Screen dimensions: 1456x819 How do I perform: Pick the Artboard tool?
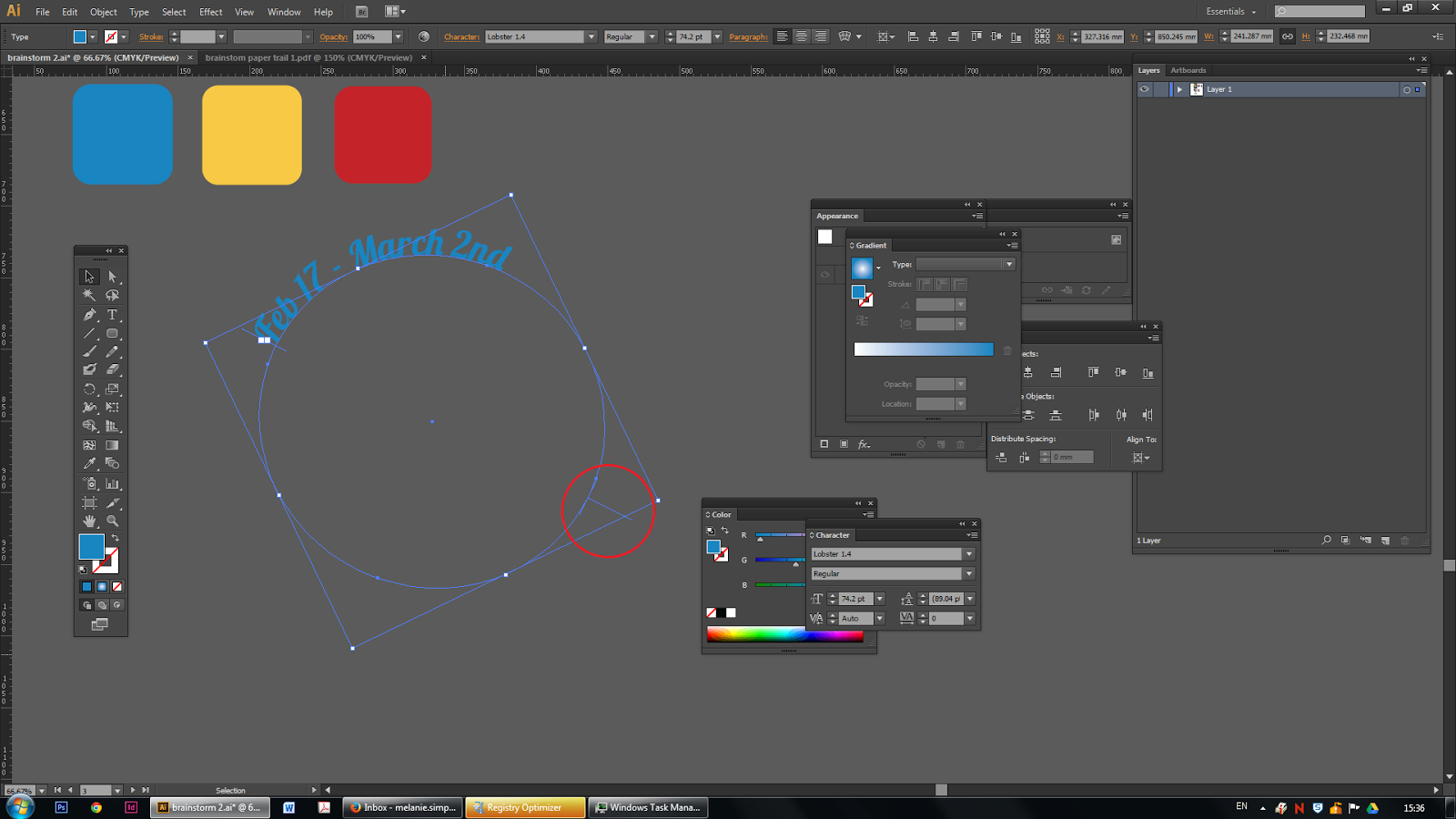coord(89,503)
